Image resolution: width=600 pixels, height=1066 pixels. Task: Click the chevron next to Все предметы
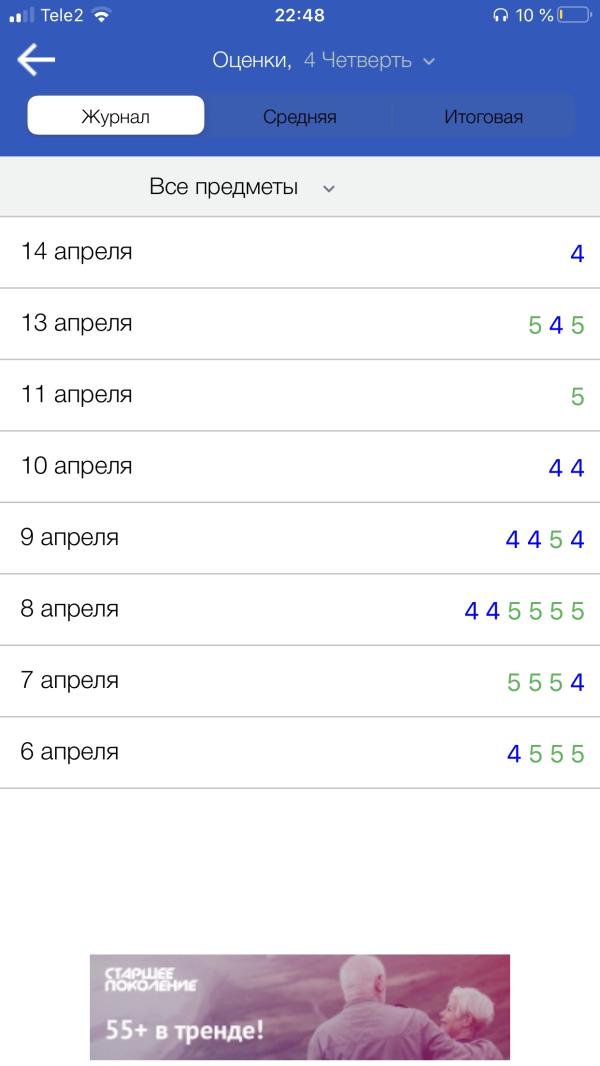[329, 188]
